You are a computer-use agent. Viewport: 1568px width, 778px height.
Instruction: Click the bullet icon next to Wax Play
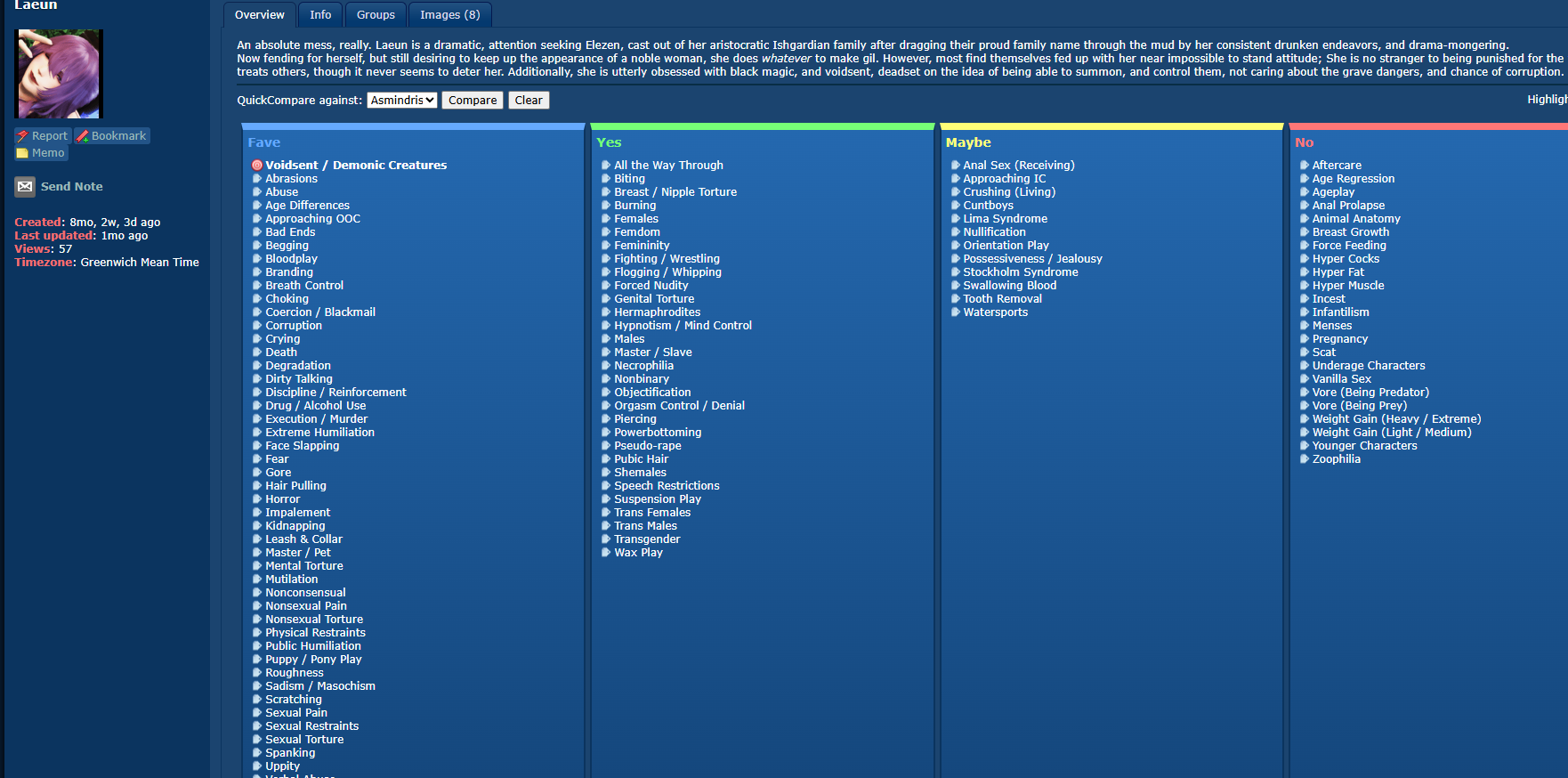coord(606,553)
